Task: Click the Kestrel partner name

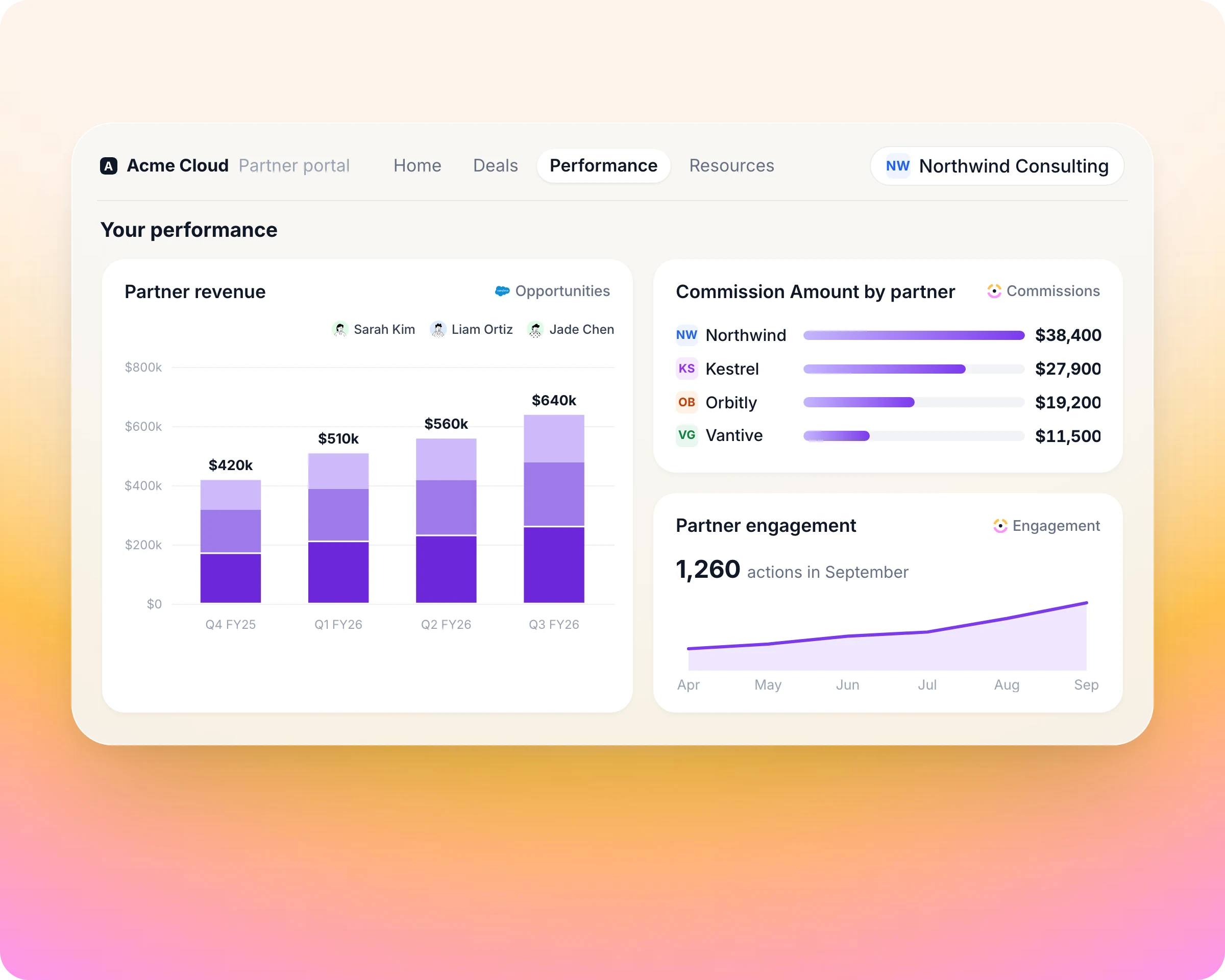Action: click(x=732, y=369)
